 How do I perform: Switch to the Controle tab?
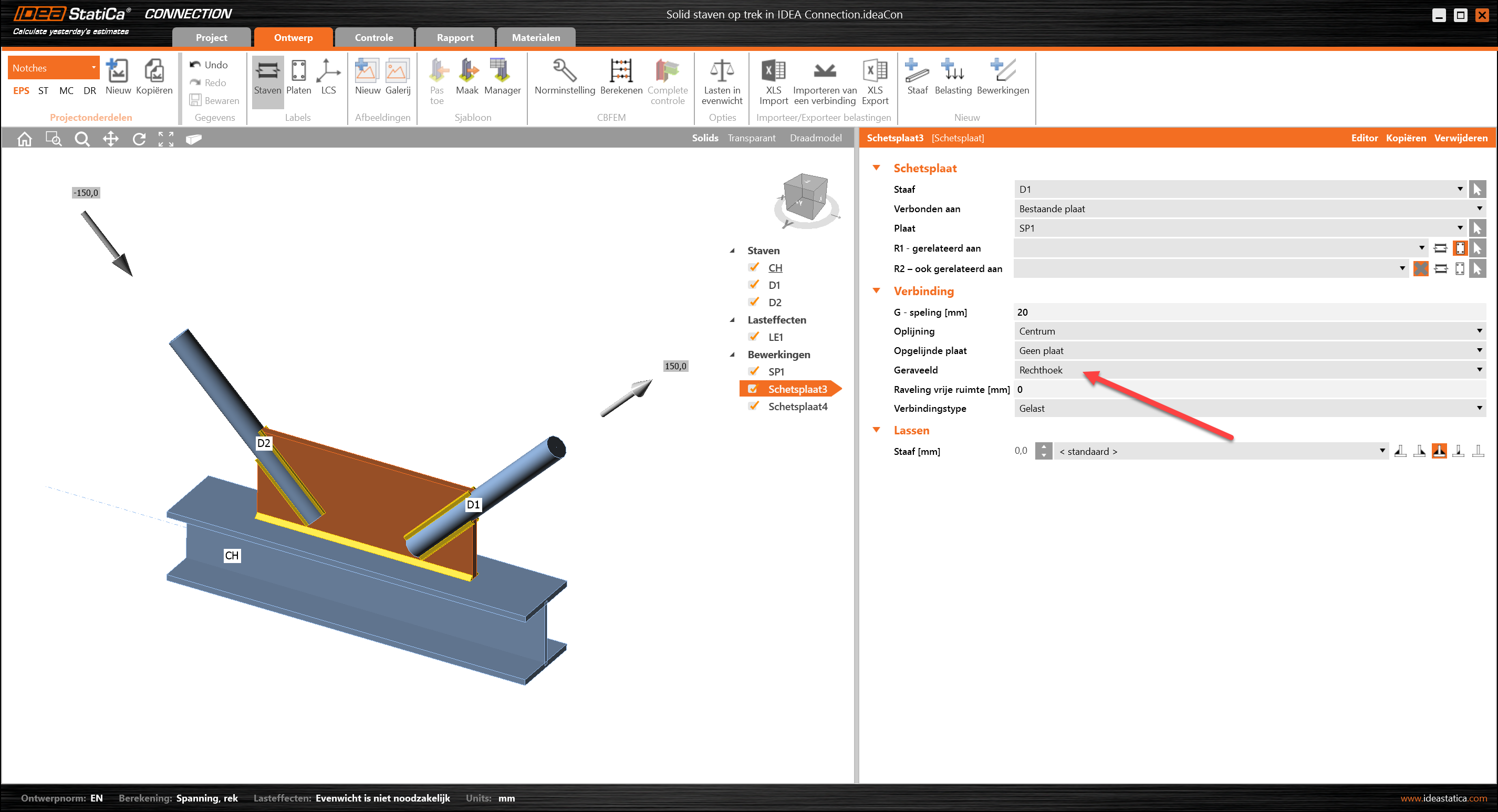pyautogui.click(x=374, y=38)
